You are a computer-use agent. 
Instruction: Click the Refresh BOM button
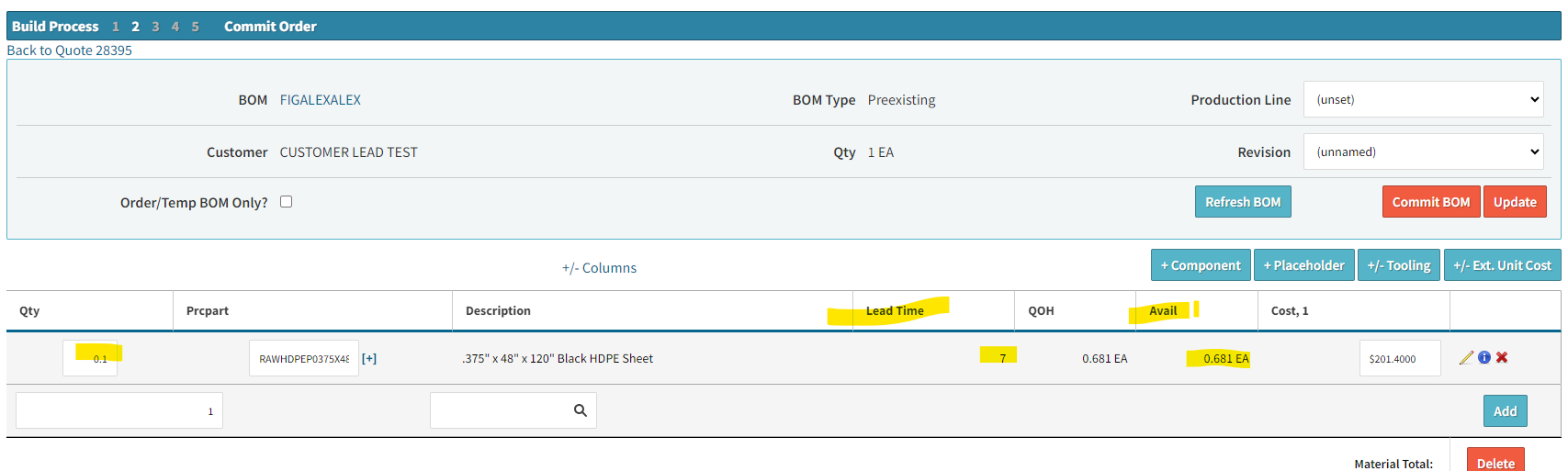(1242, 202)
